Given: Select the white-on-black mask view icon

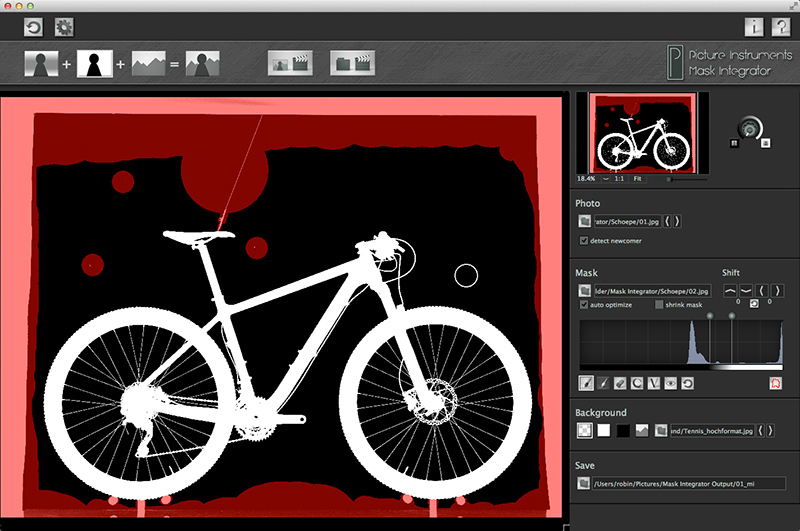Looking at the screenshot, I should pos(95,64).
